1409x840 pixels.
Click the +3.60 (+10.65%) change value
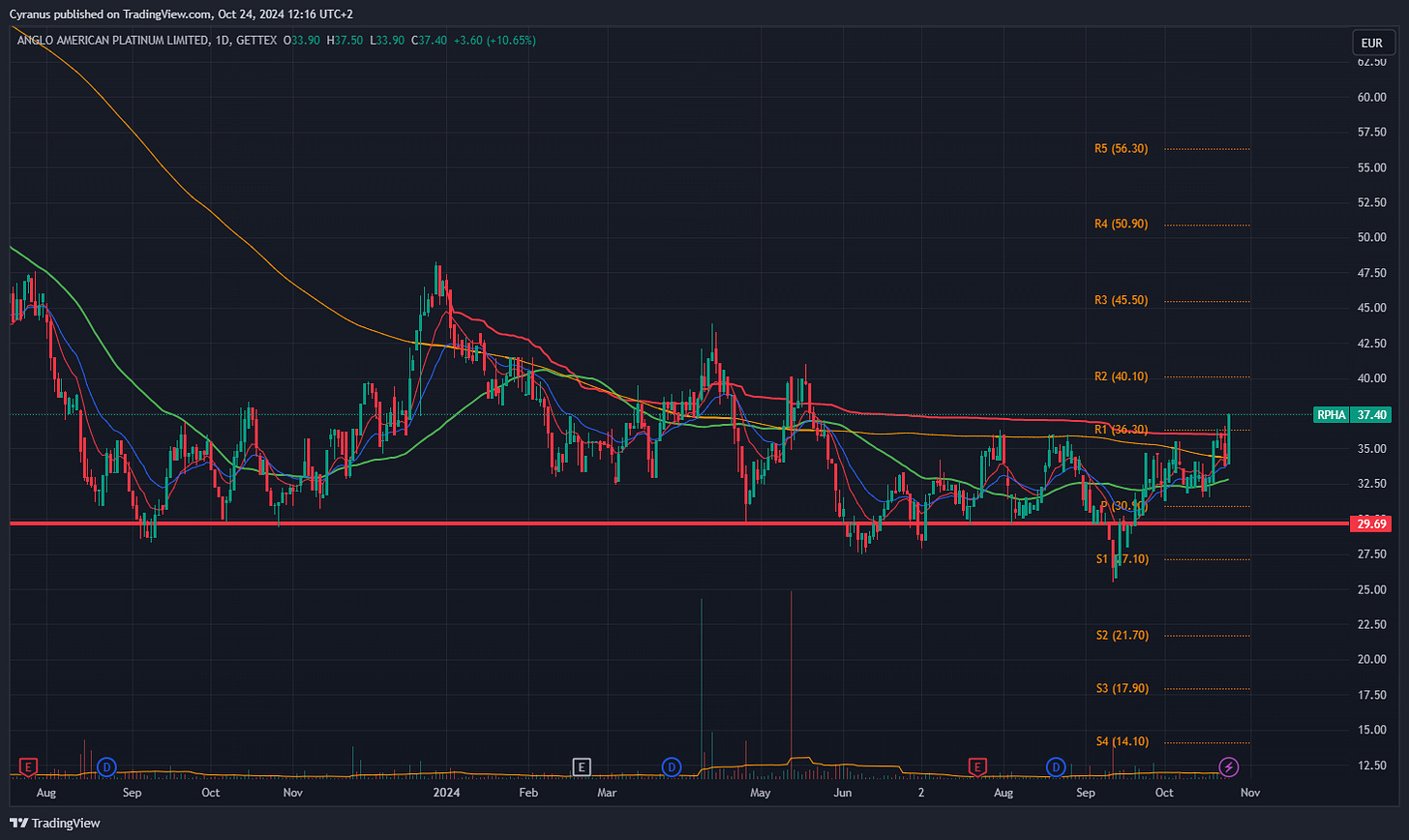(495, 41)
